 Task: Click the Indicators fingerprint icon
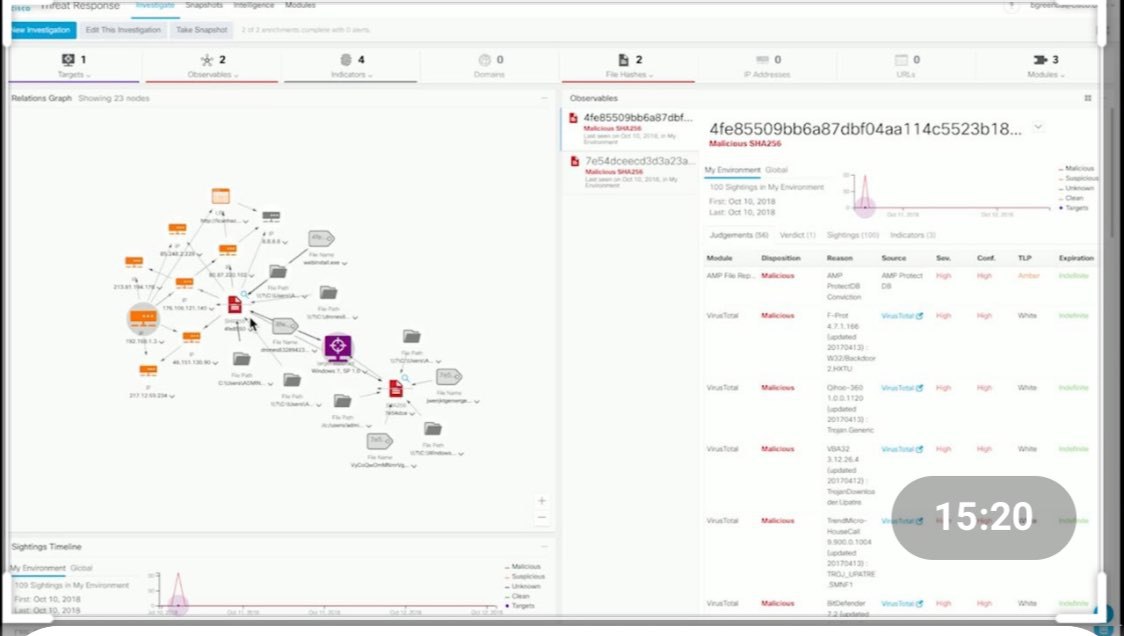pos(346,60)
